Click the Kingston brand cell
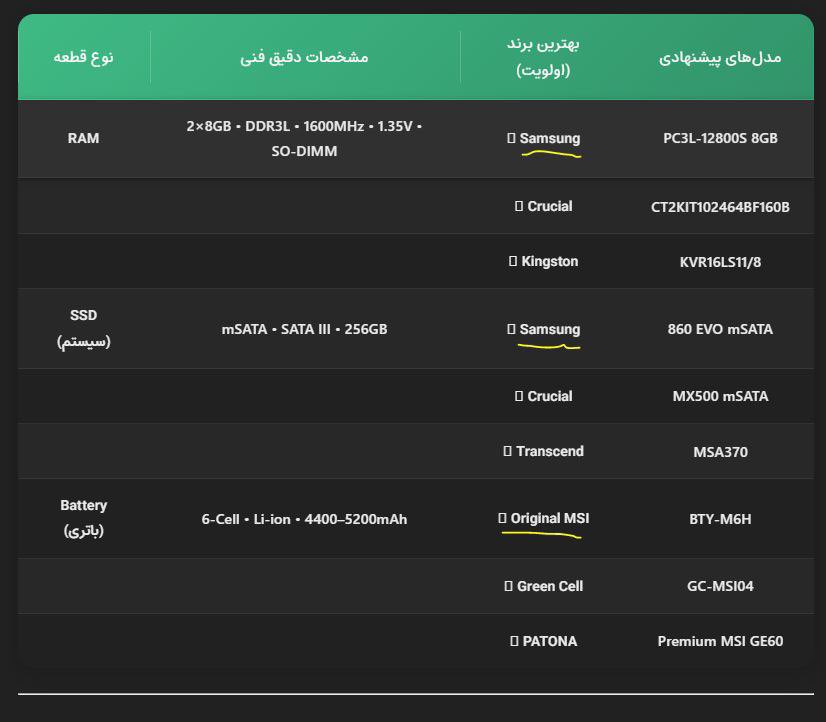 click(x=543, y=261)
